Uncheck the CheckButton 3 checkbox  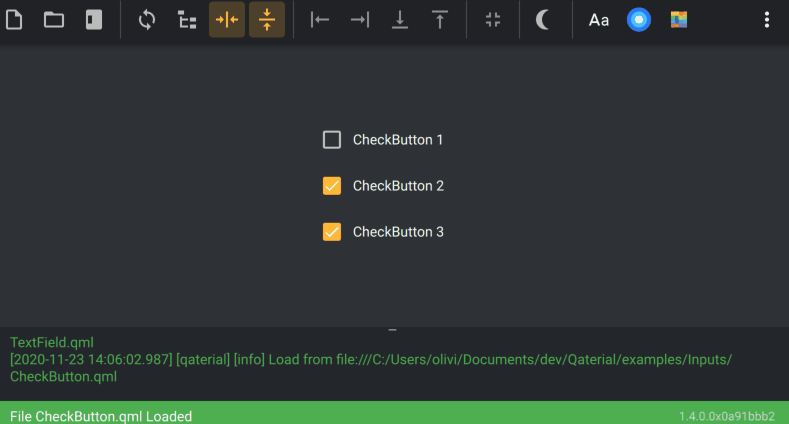[x=332, y=232]
